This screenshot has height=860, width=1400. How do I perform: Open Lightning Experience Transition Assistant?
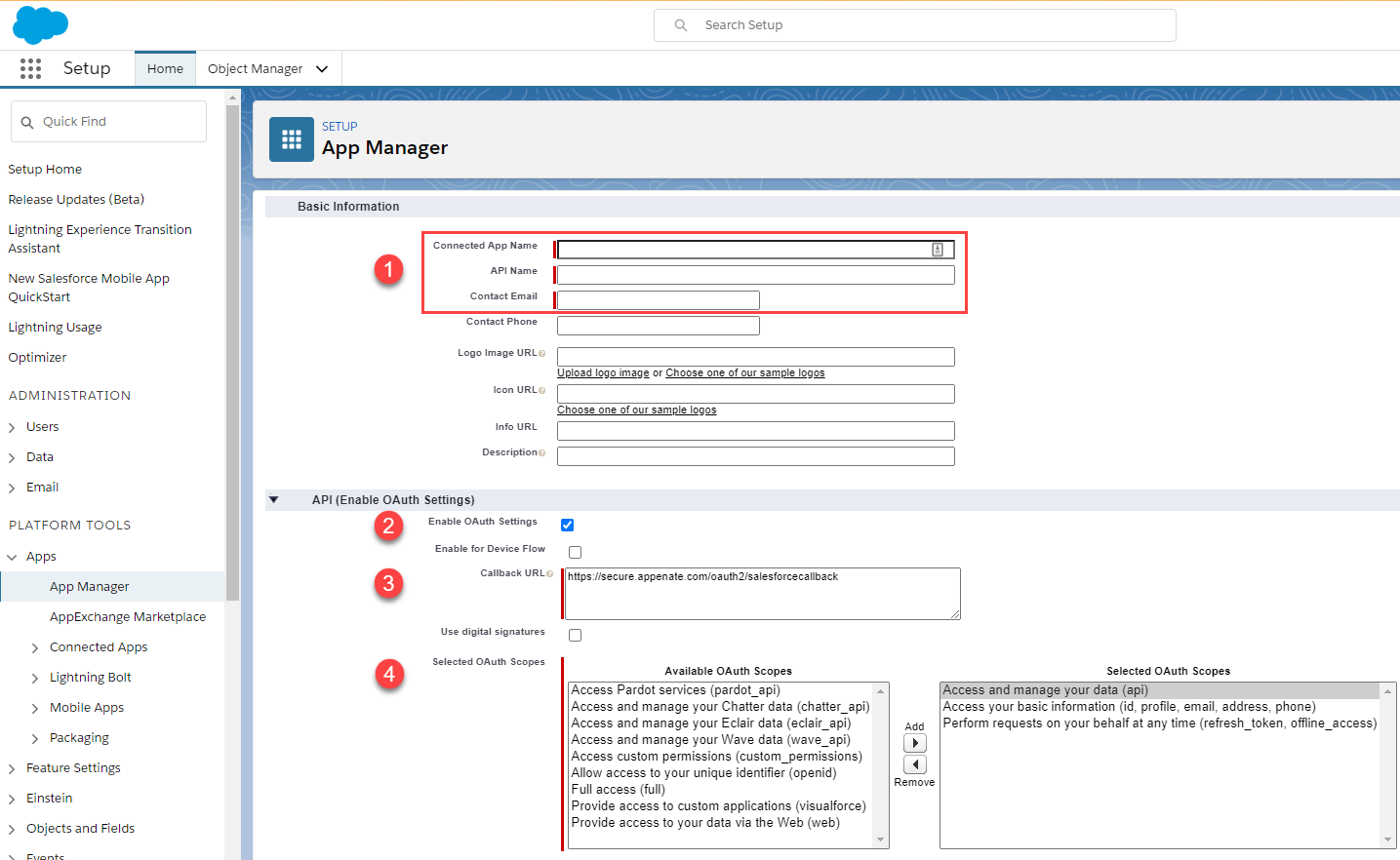[100, 239]
